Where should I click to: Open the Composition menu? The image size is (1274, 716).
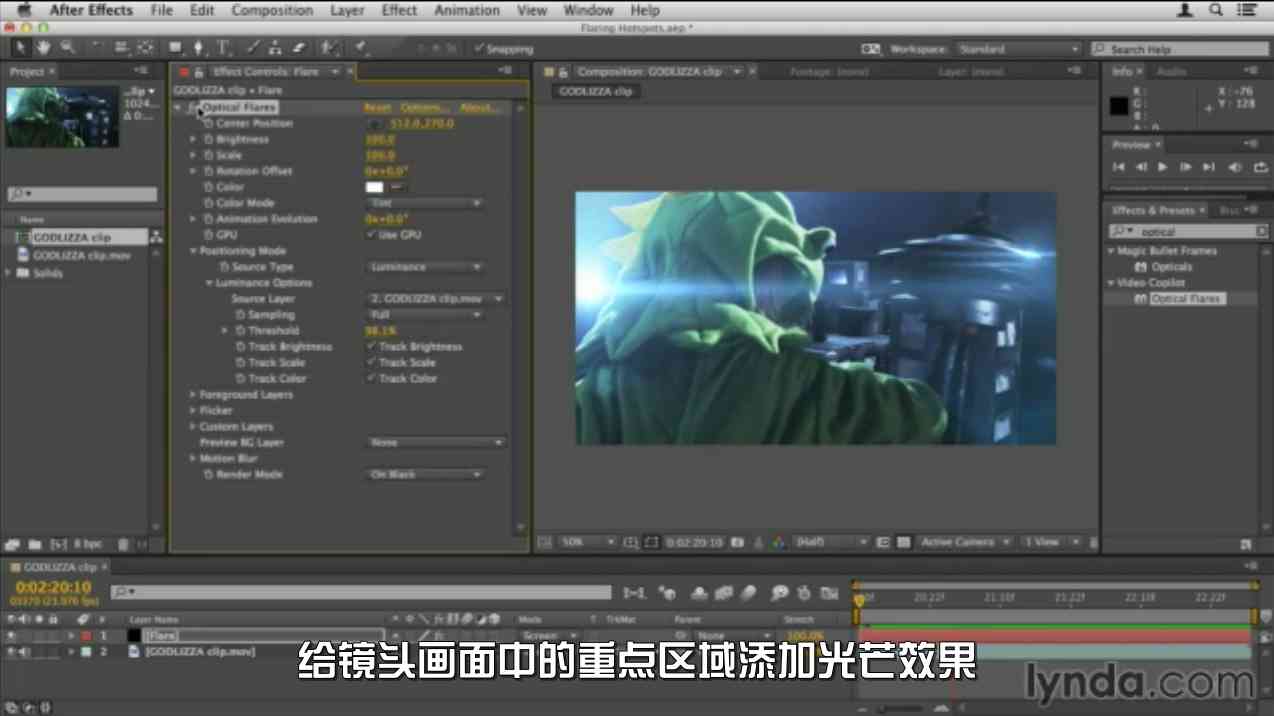click(x=271, y=10)
